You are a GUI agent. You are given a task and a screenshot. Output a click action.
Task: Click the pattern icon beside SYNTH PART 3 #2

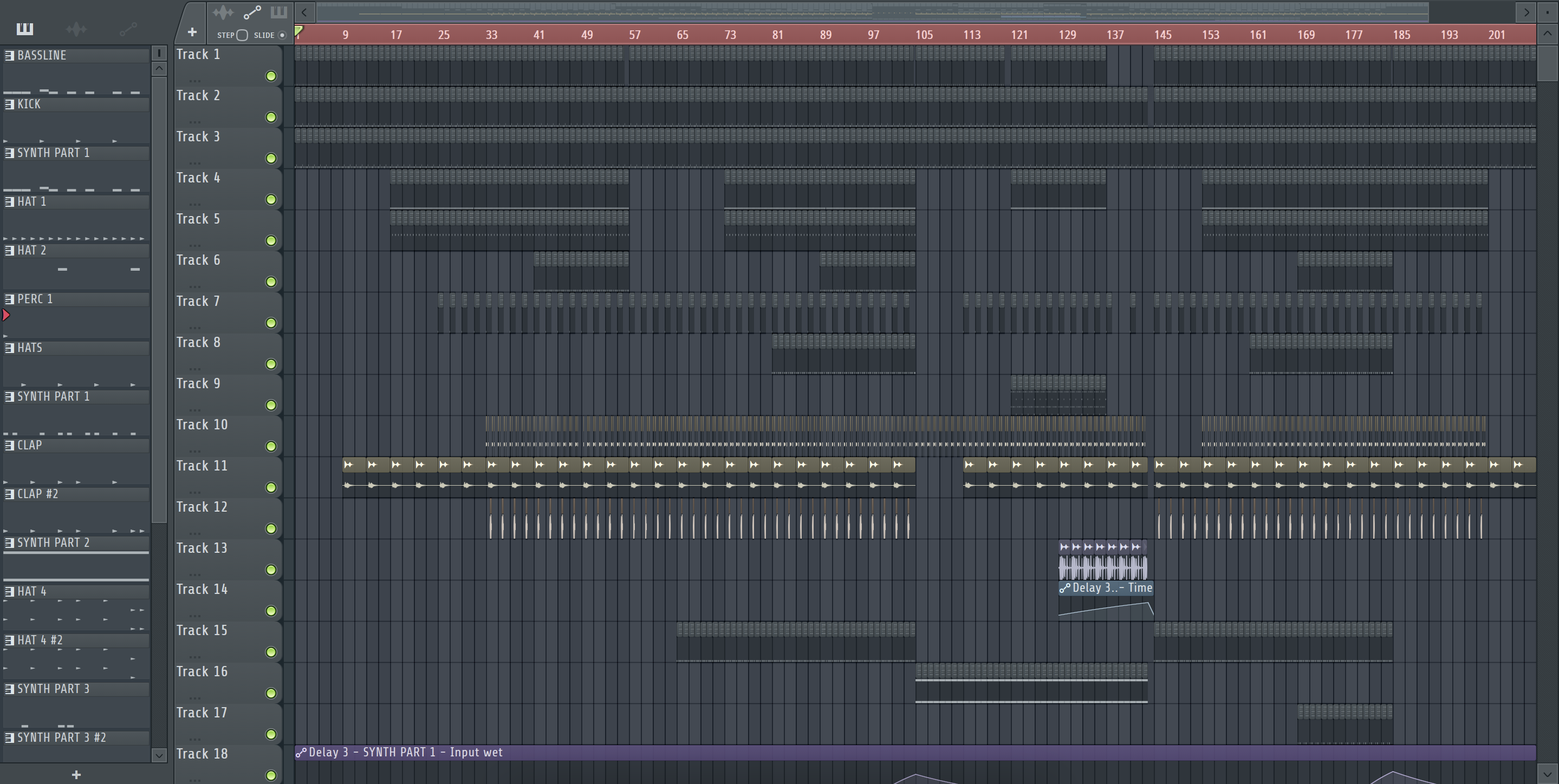(9, 737)
